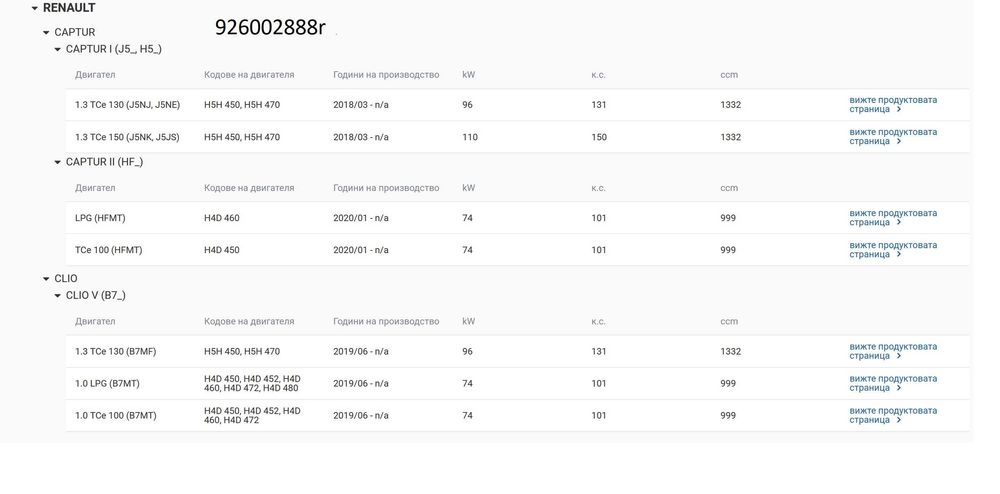Click production years 2019/06 - n/a for B7MF
This screenshot has width=1000, height=494.
360,351
